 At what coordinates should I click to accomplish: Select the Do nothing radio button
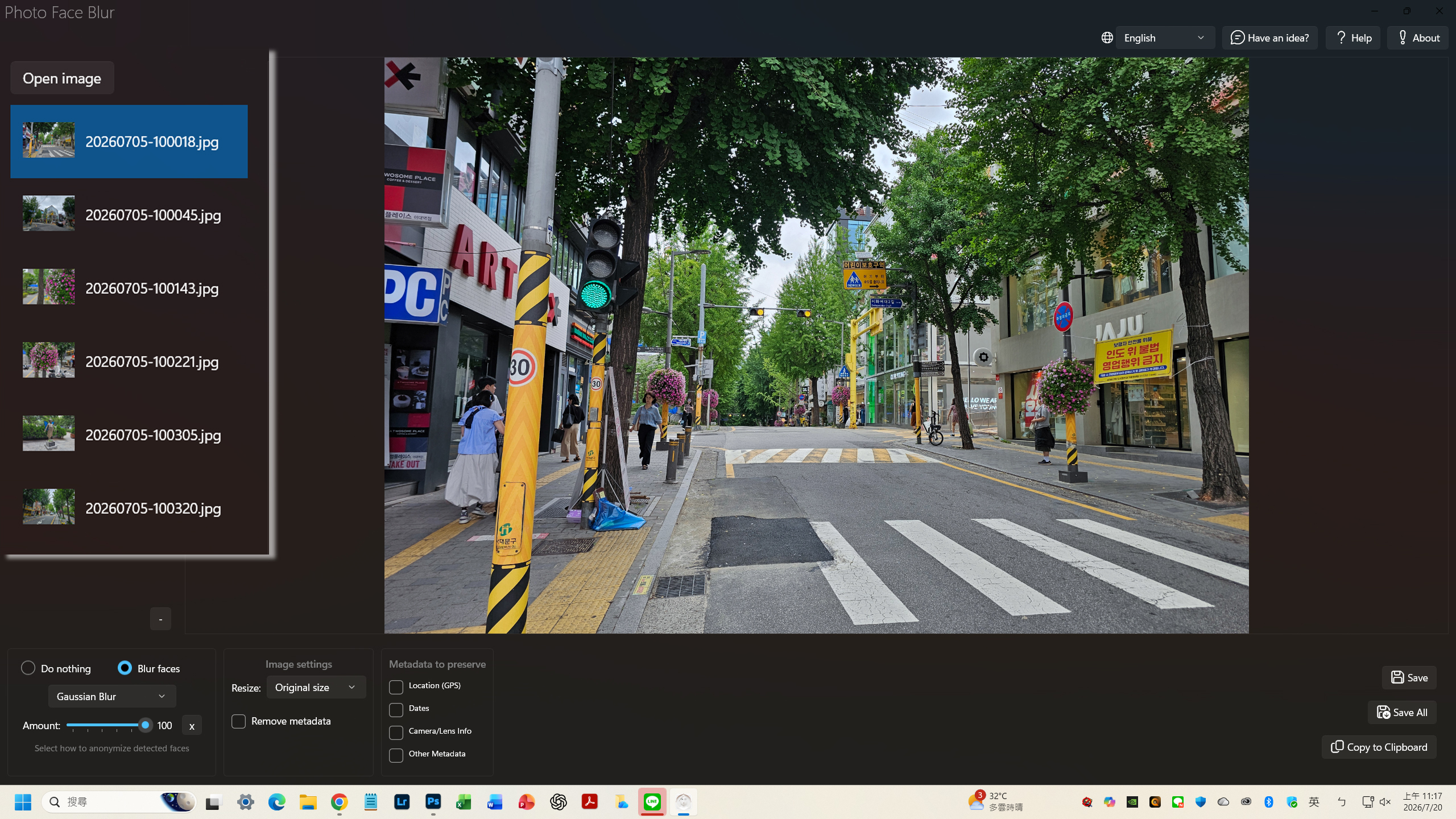coord(28,668)
